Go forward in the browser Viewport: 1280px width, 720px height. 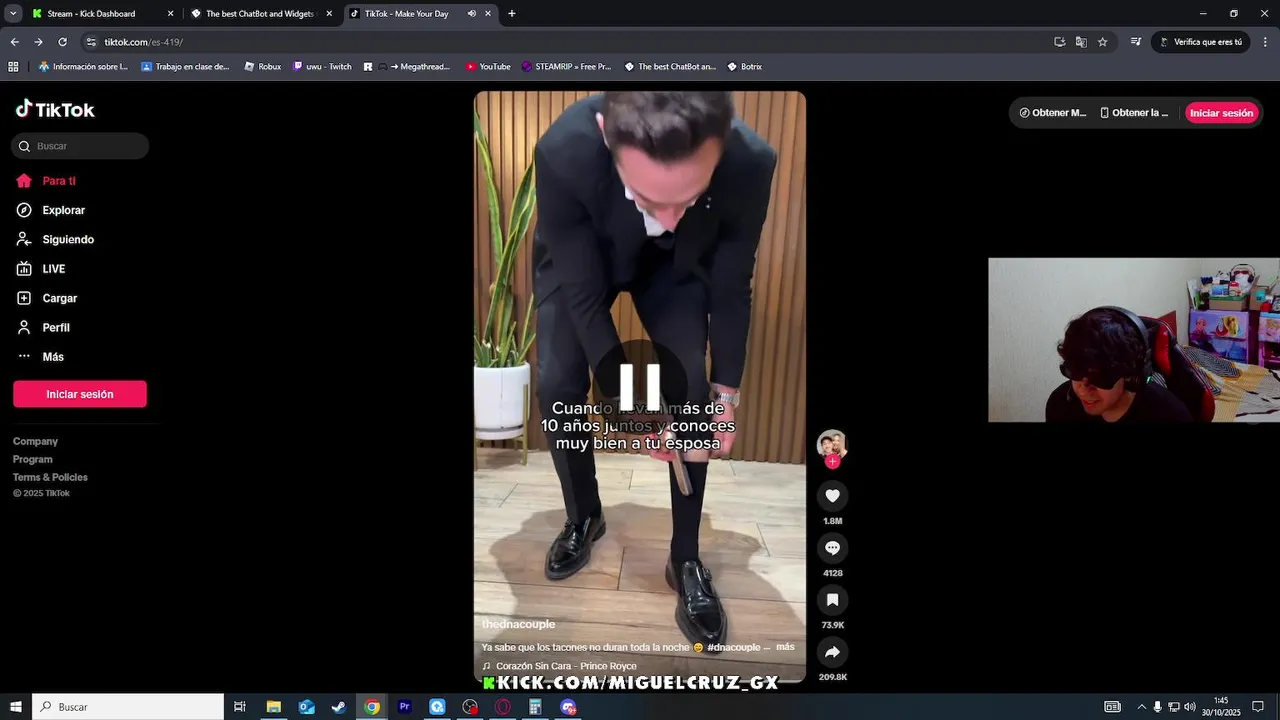(x=38, y=42)
